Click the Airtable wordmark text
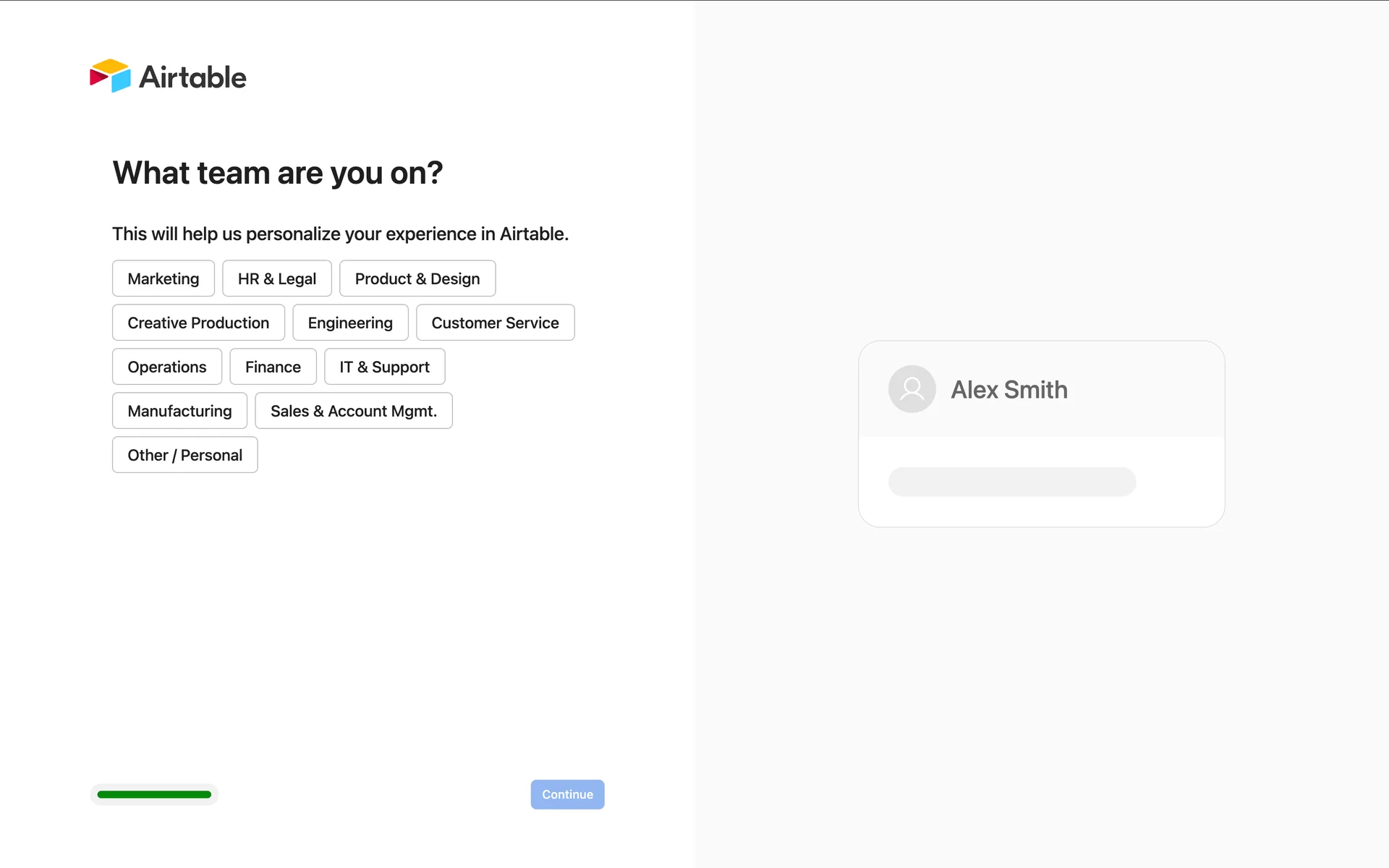This screenshot has height=868, width=1389. 192,77
